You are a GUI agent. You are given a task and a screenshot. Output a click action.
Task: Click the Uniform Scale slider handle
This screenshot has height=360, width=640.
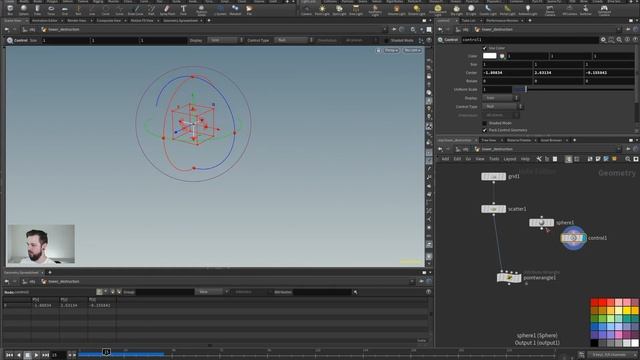point(526,89)
